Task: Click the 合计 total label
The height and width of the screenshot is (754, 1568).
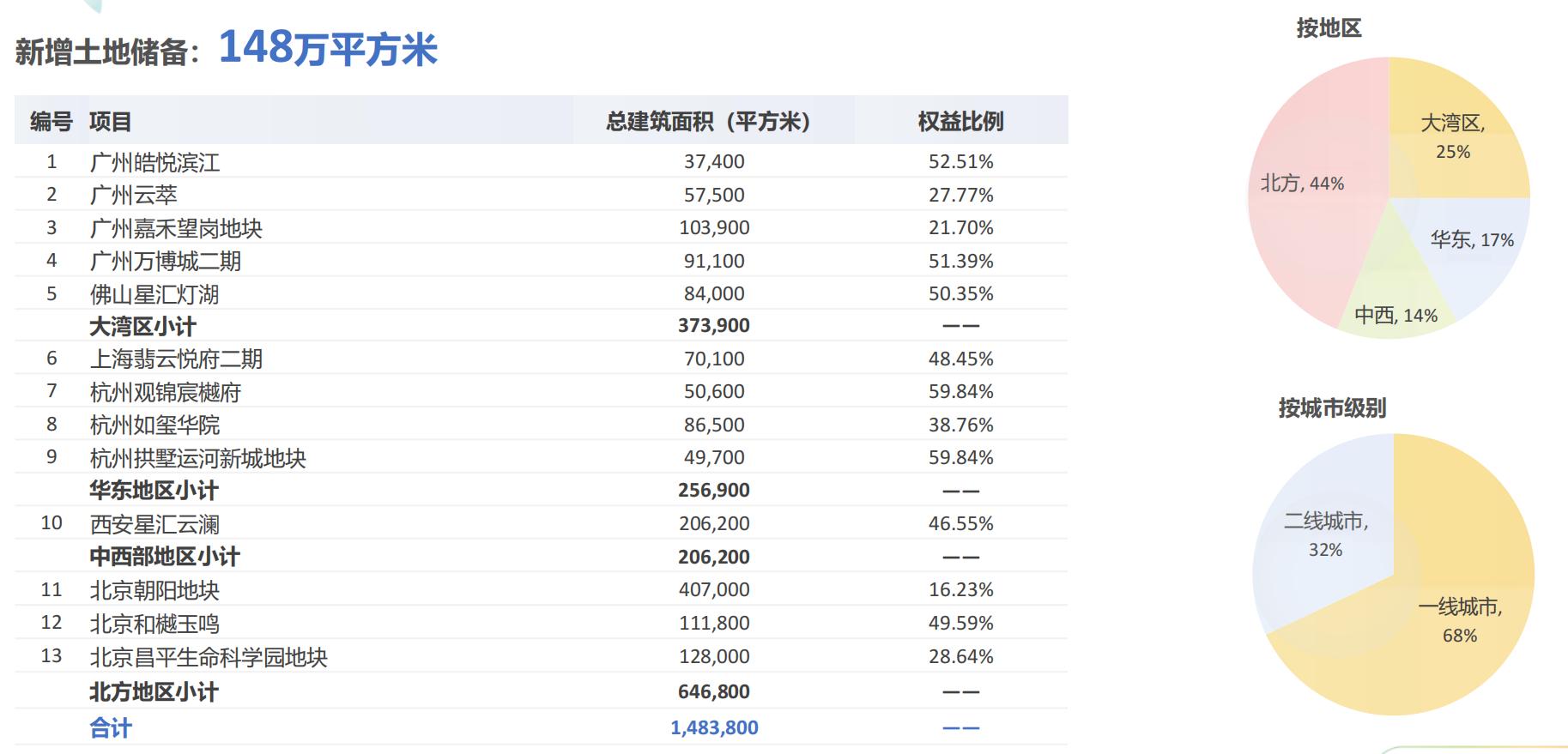Action: (111, 728)
